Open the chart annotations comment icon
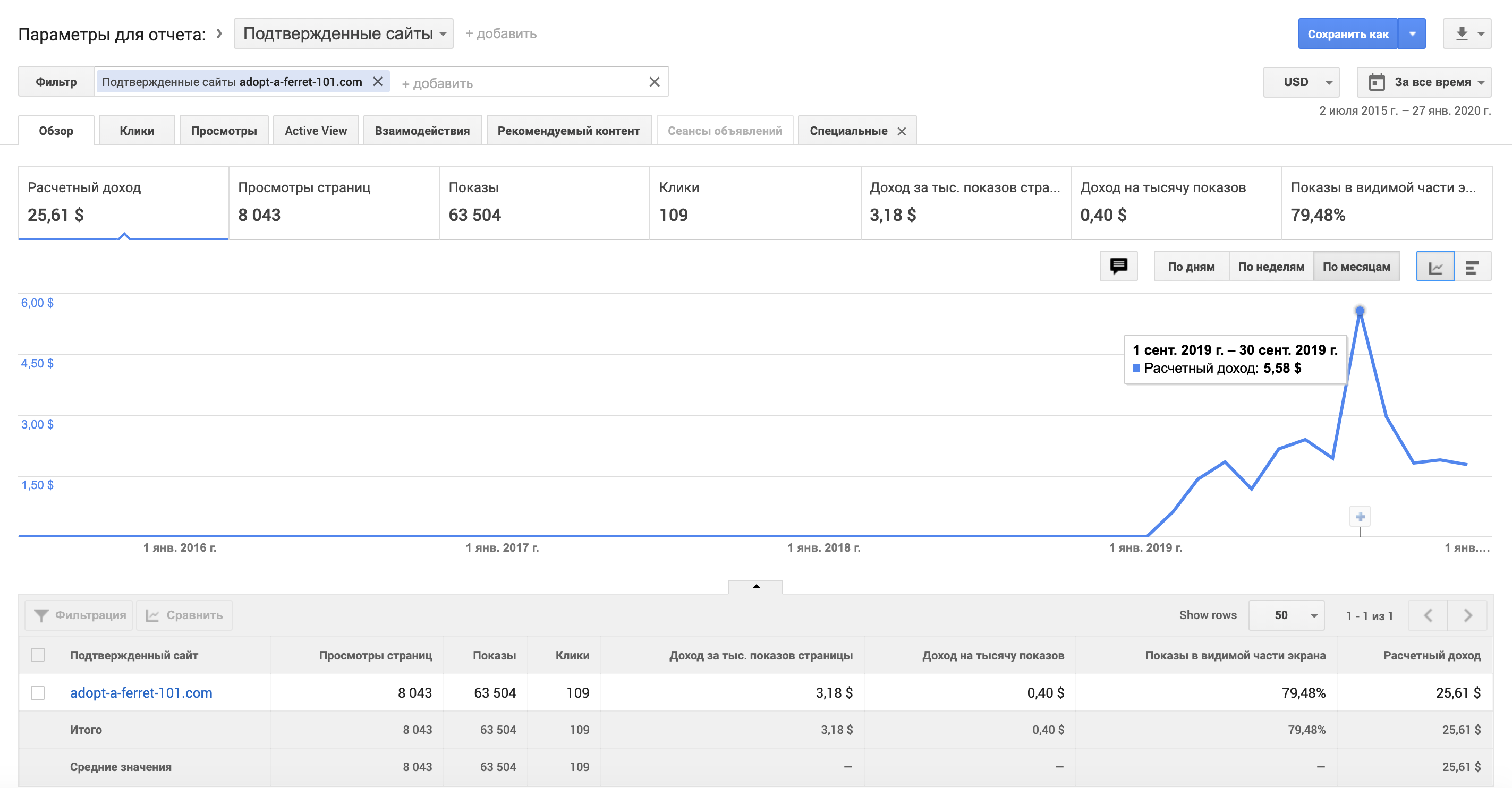Image resolution: width=1512 pixels, height=788 pixels. click(1118, 267)
